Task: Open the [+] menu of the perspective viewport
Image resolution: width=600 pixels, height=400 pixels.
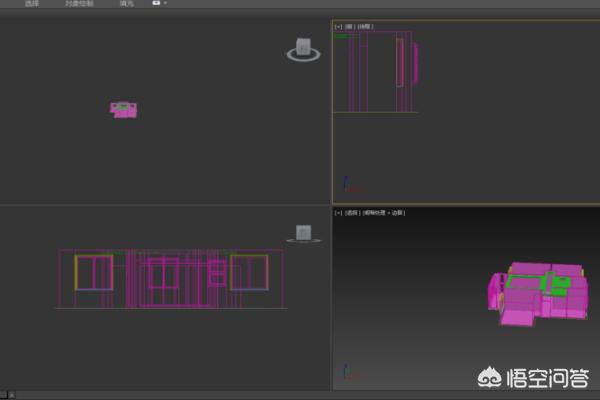Action: (x=338, y=212)
